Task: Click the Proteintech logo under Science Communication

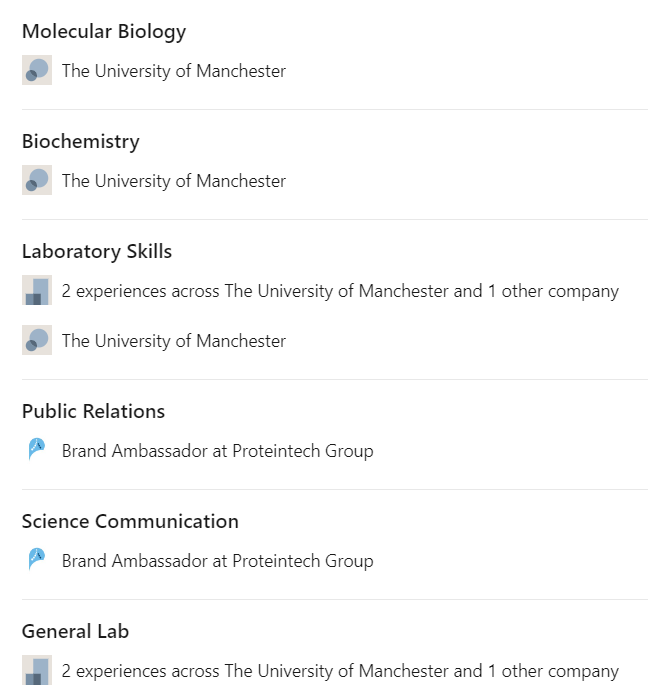Action: (37, 560)
